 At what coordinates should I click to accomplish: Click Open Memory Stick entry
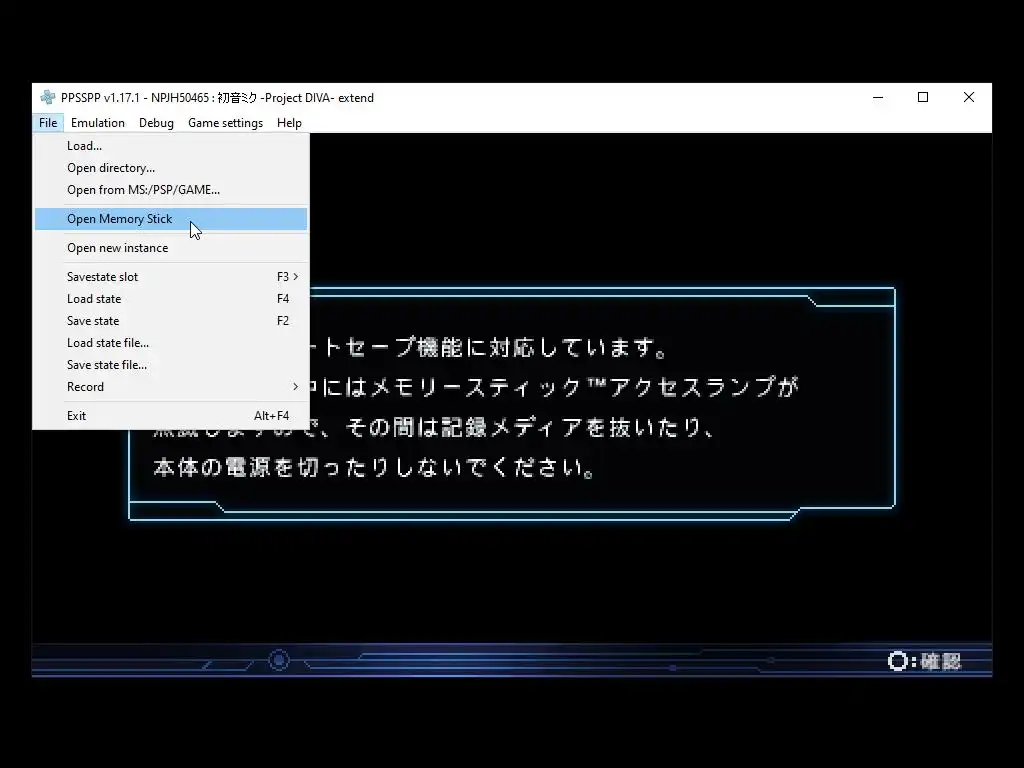171,219
